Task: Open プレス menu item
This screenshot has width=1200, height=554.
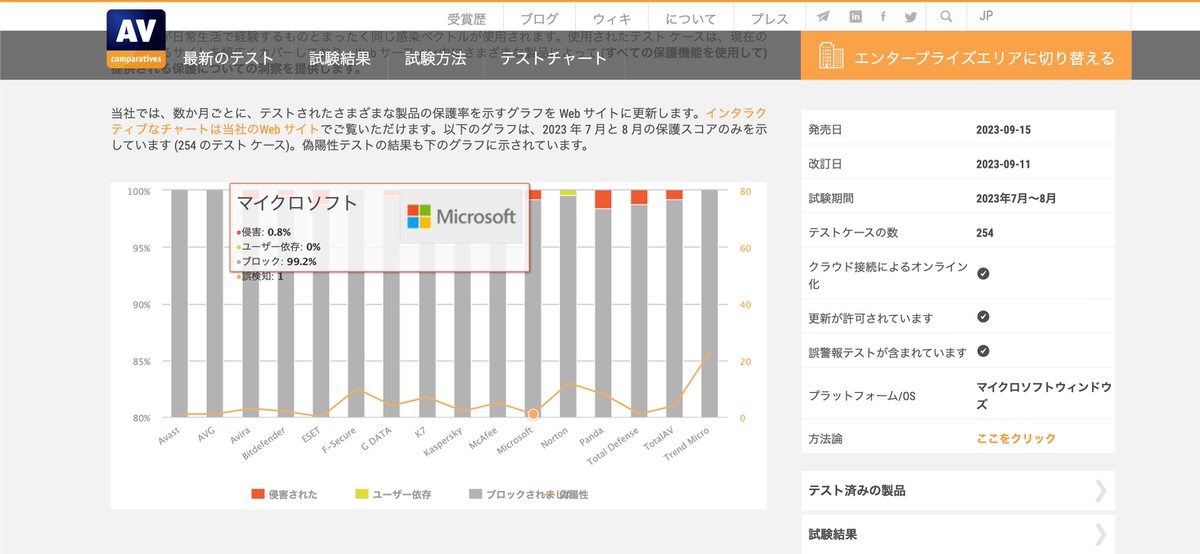Action: pyautogui.click(x=769, y=19)
